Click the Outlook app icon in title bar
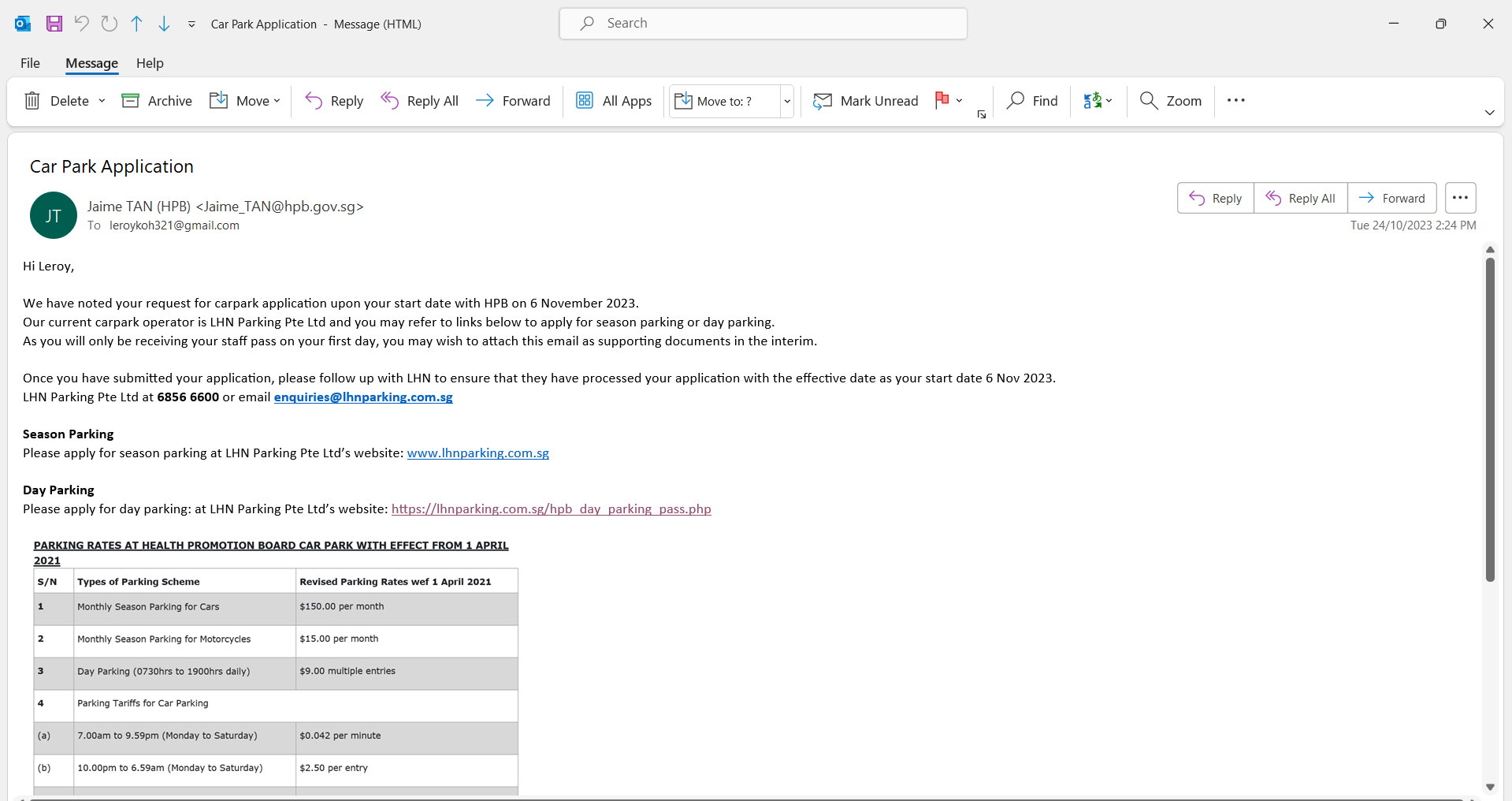1512x801 pixels. [x=23, y=24]
